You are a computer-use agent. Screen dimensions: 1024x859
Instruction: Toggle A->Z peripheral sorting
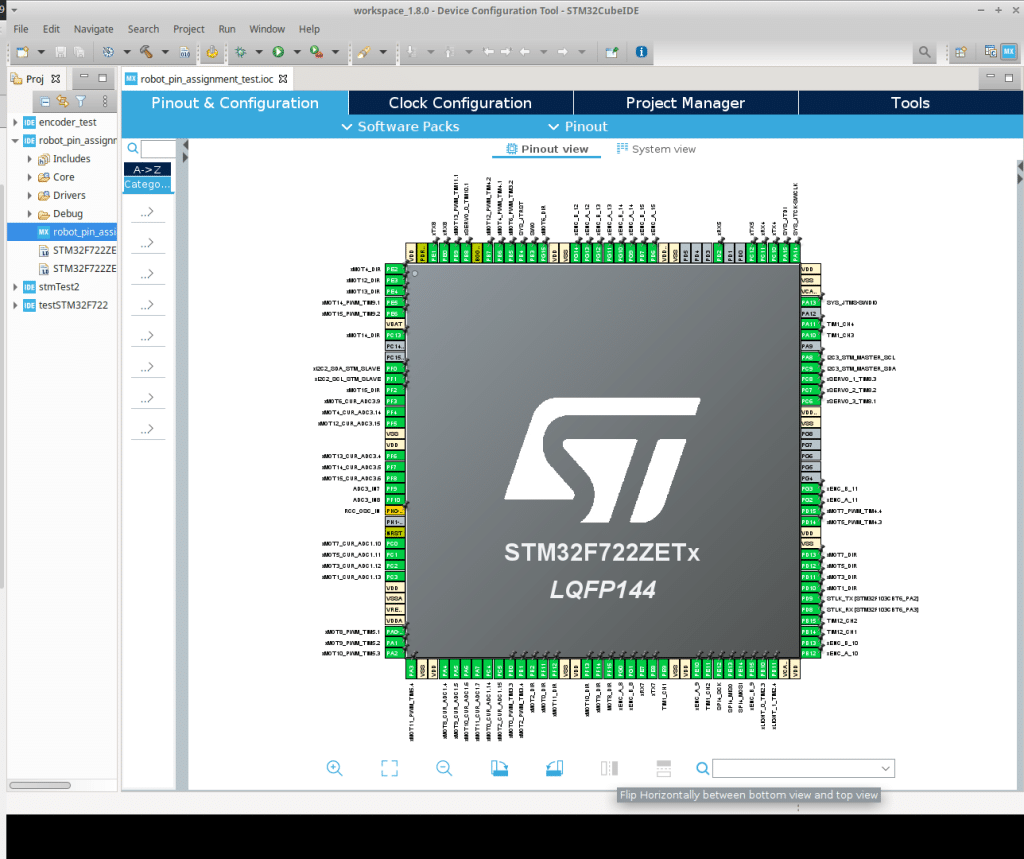(148, 169)
